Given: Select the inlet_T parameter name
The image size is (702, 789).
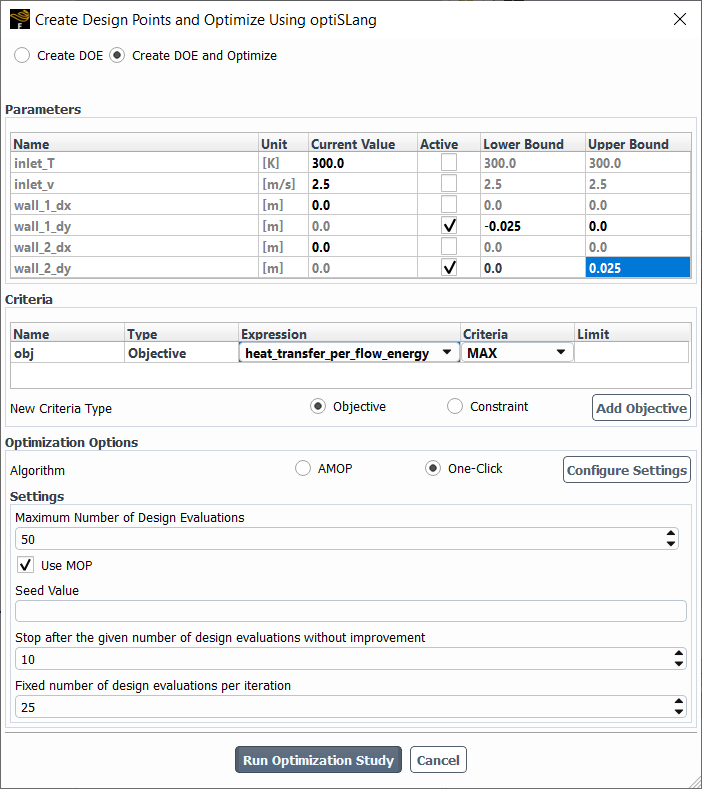Looking at the screenshot, I should pos(135,163).
